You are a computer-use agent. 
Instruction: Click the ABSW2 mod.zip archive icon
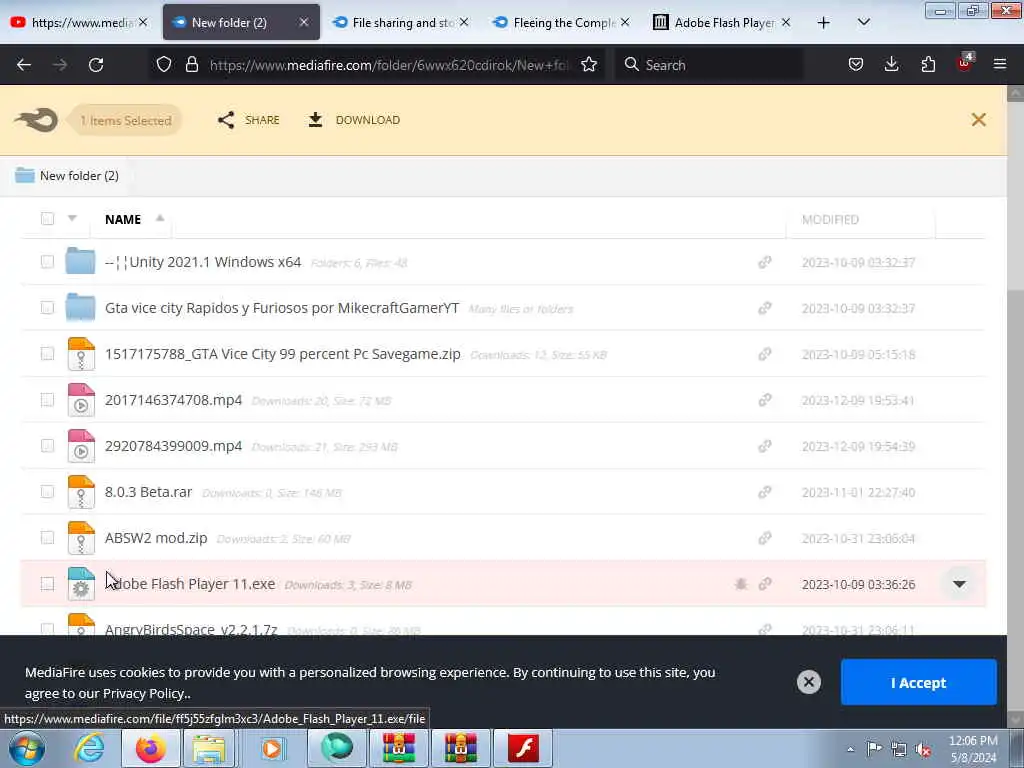click(x=81, y=538)
